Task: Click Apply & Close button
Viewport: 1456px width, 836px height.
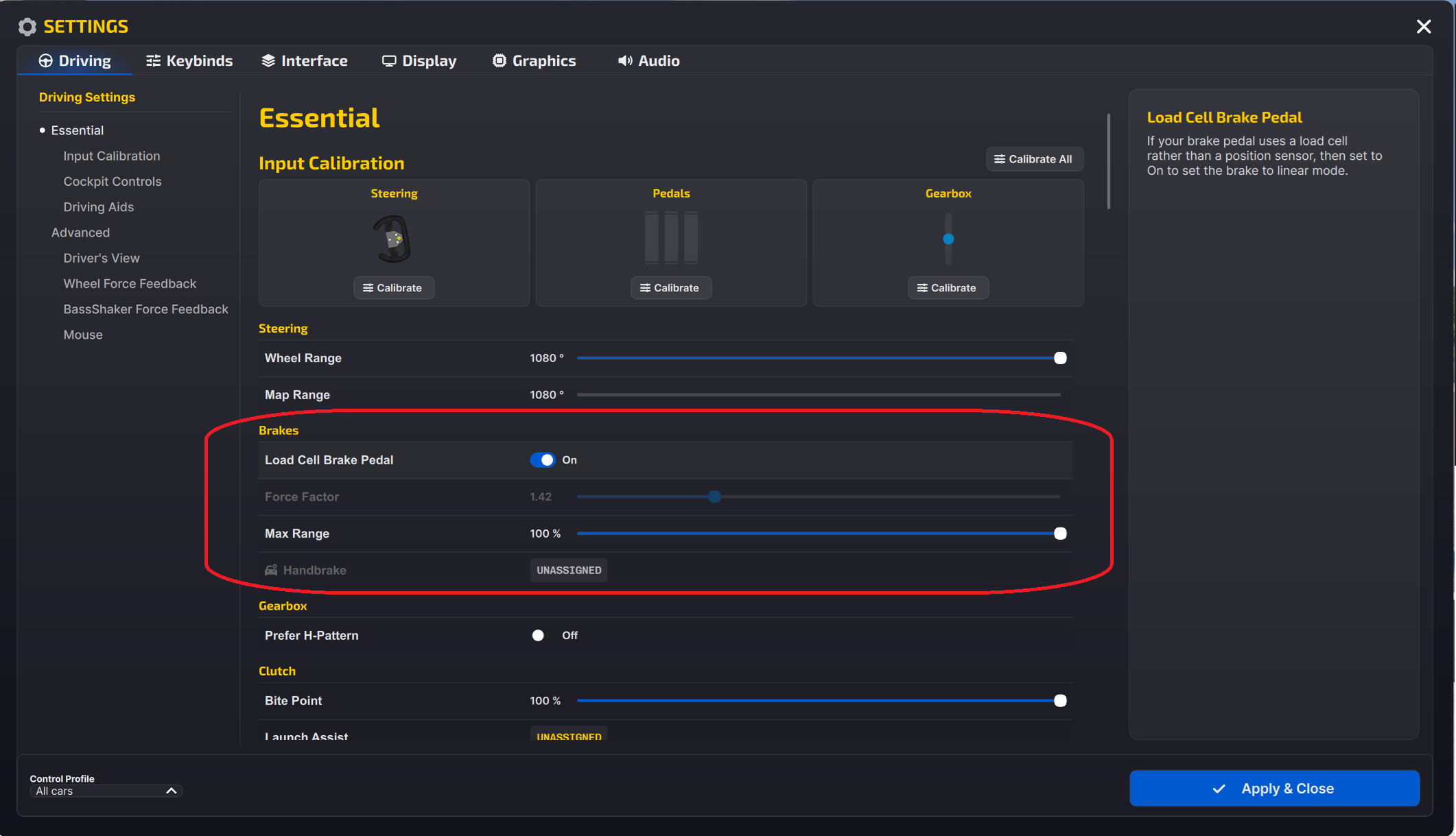Action: point(1274,788)
